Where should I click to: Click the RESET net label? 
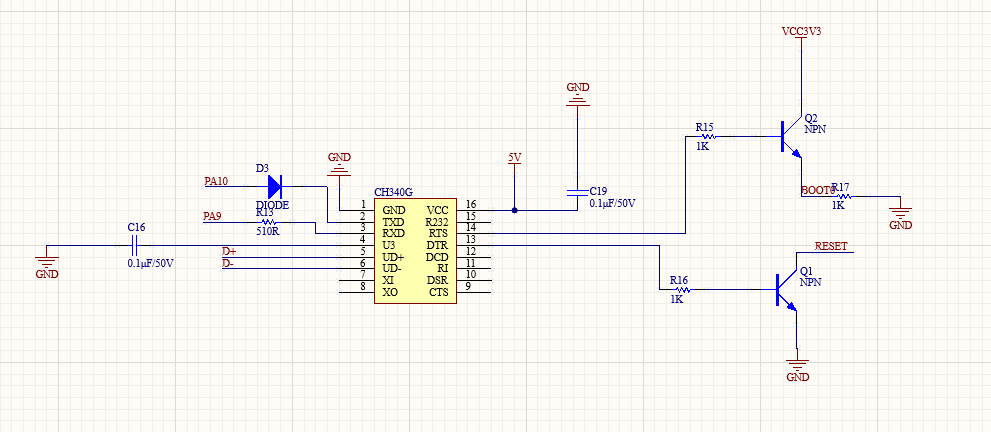click(x=831, y=246)
